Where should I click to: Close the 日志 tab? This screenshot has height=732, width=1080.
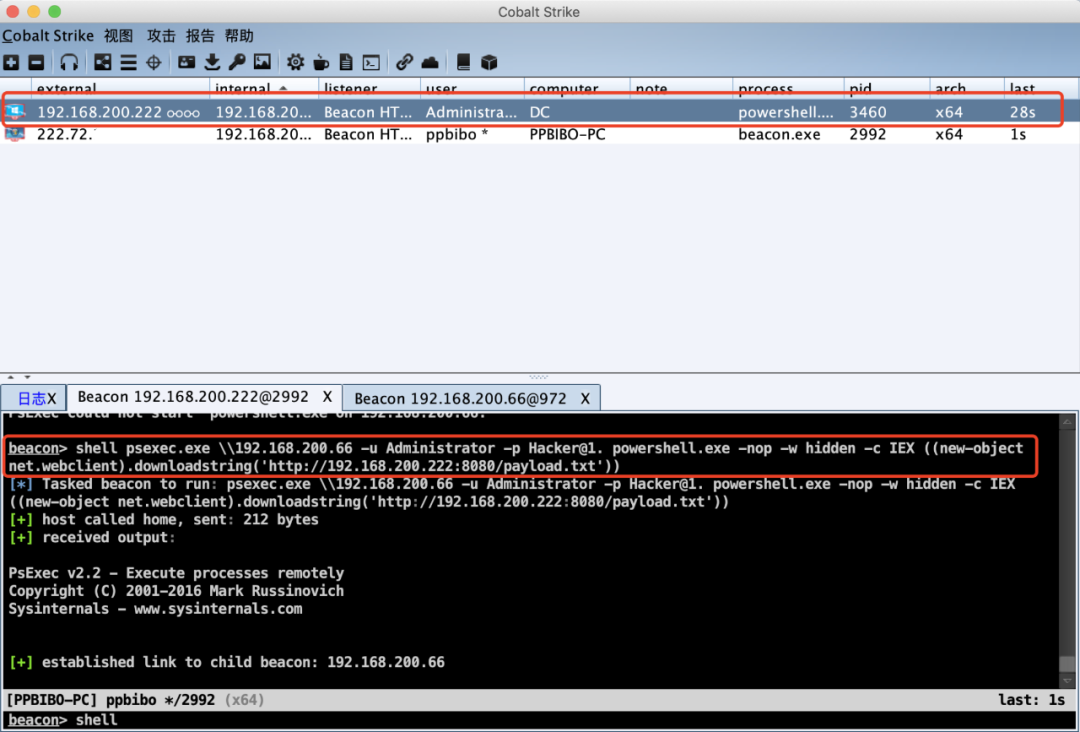pyautogui.click(x=52, y=399)
